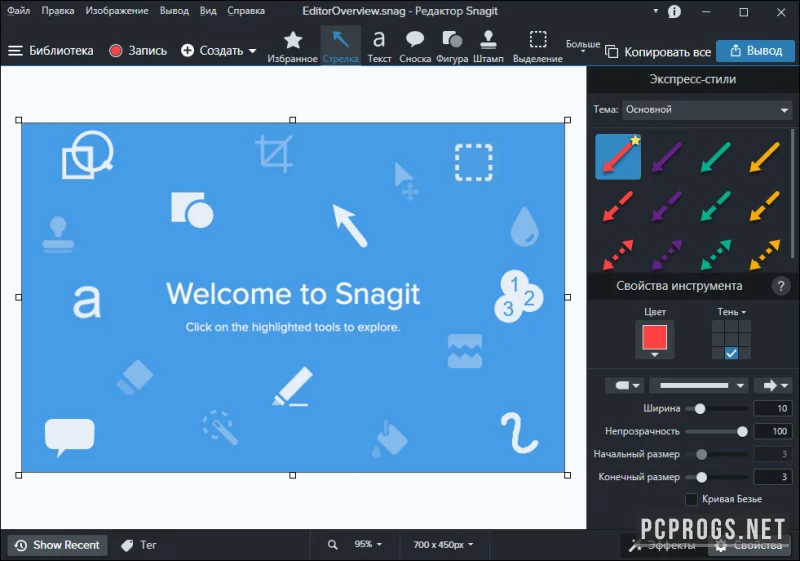Viewport: 800px width, 561px height.
Task: Pick the dashed green arrow style
Action: [716, 206]
